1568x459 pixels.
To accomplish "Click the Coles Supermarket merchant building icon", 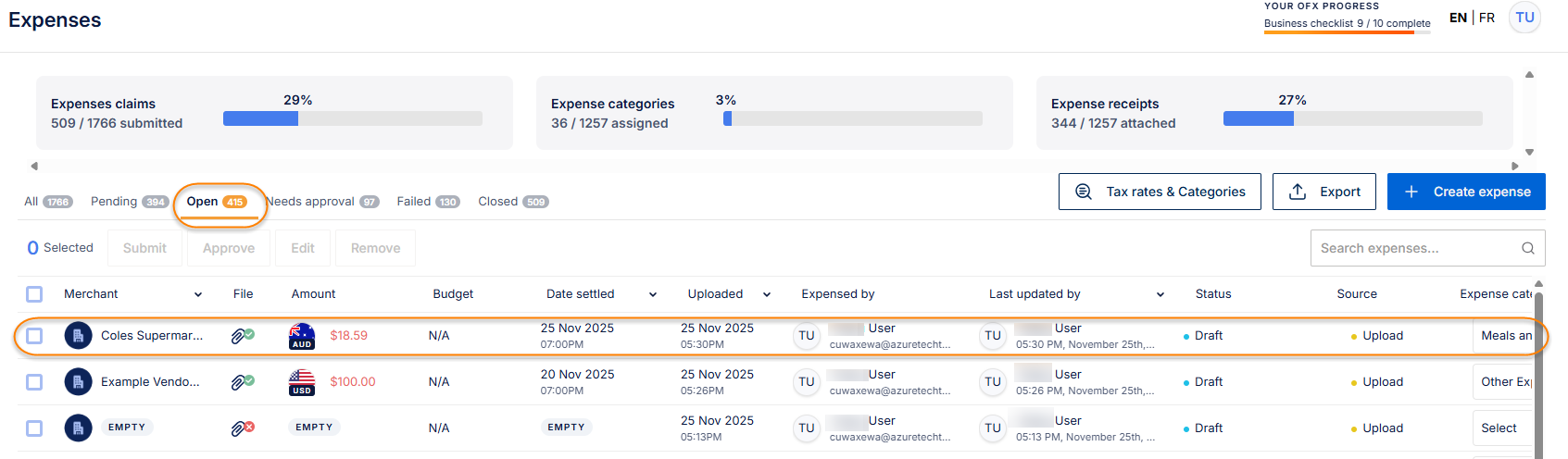I will click(x=78, y=335).
